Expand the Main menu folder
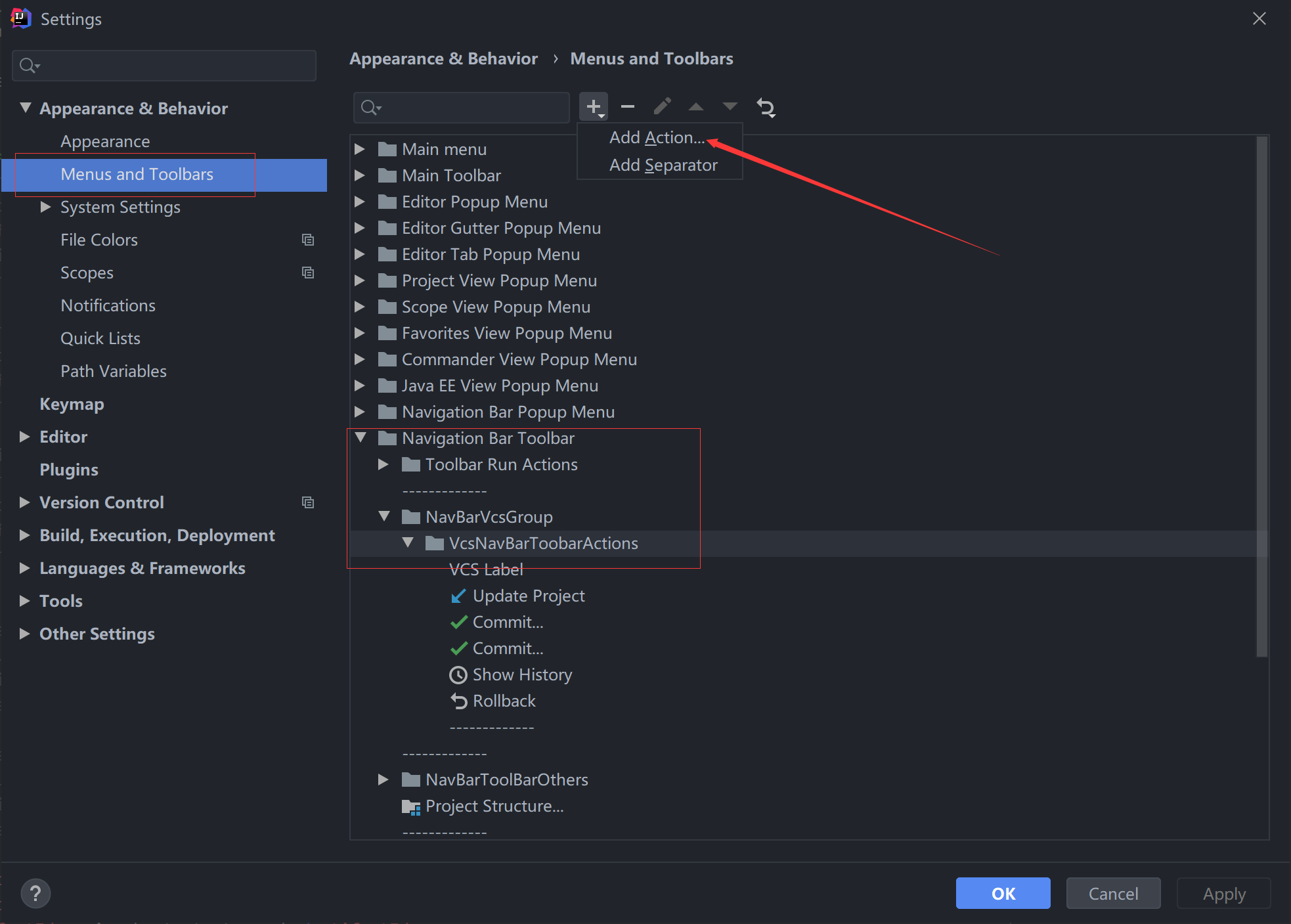Viewport: 1291px width, 924px height. [x=360, y=149]
